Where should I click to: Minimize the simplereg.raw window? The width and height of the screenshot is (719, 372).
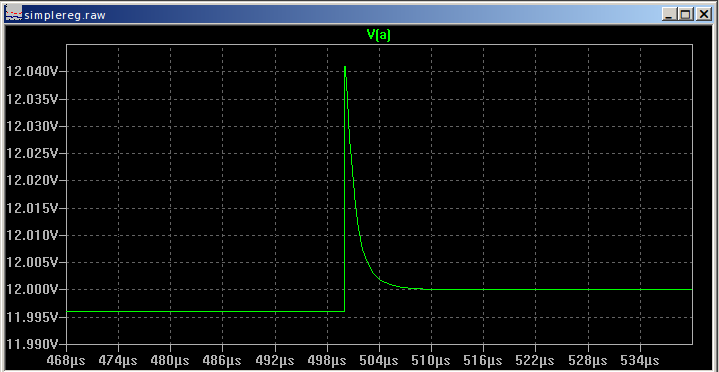tap(669, 15)
